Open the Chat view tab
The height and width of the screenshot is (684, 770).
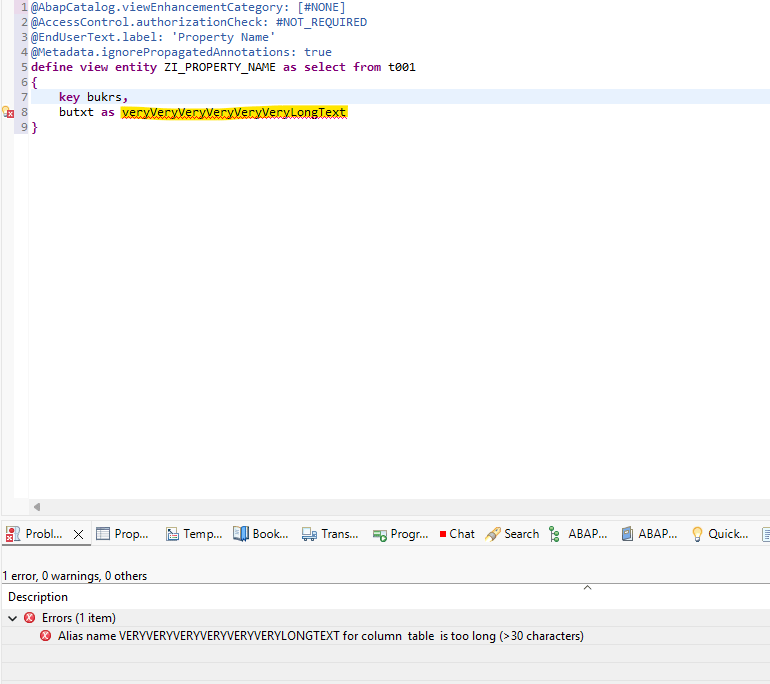tap(460, 534)
